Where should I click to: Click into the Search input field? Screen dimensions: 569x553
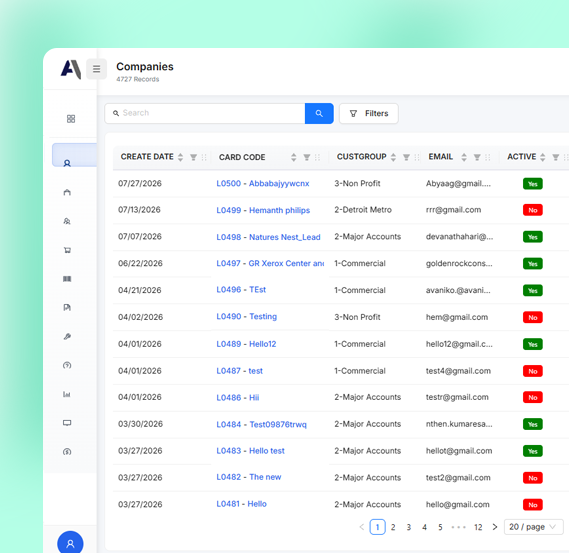click(x=205, y=113)
